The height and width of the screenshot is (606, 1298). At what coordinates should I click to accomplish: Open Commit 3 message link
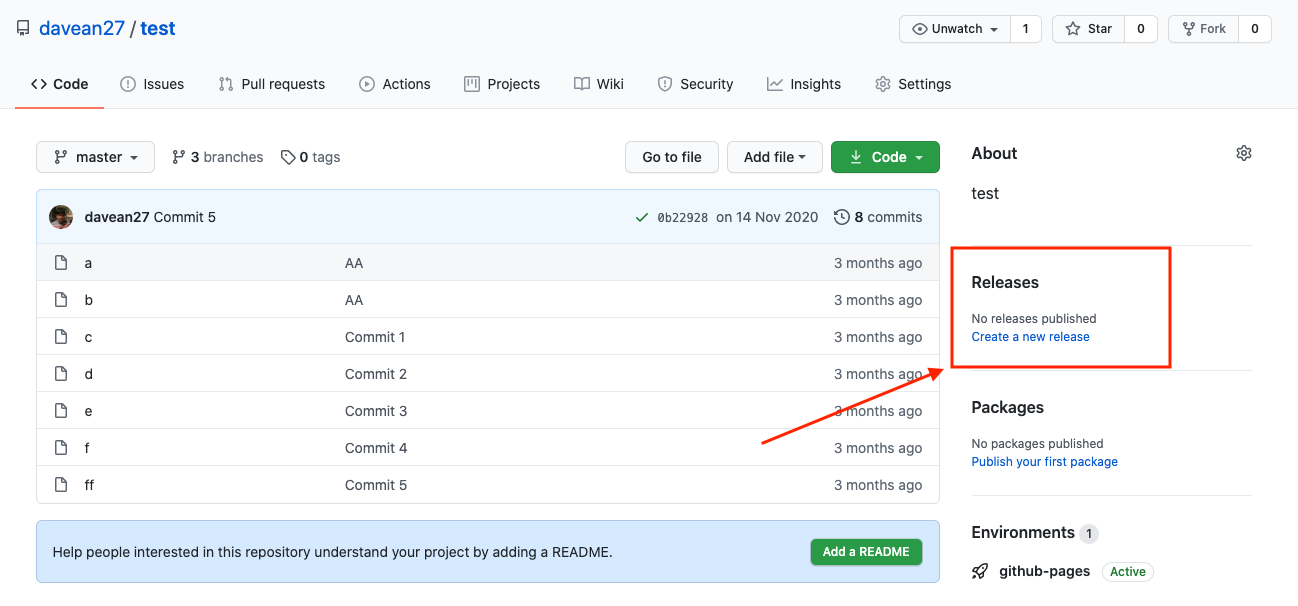pos(376,411)
